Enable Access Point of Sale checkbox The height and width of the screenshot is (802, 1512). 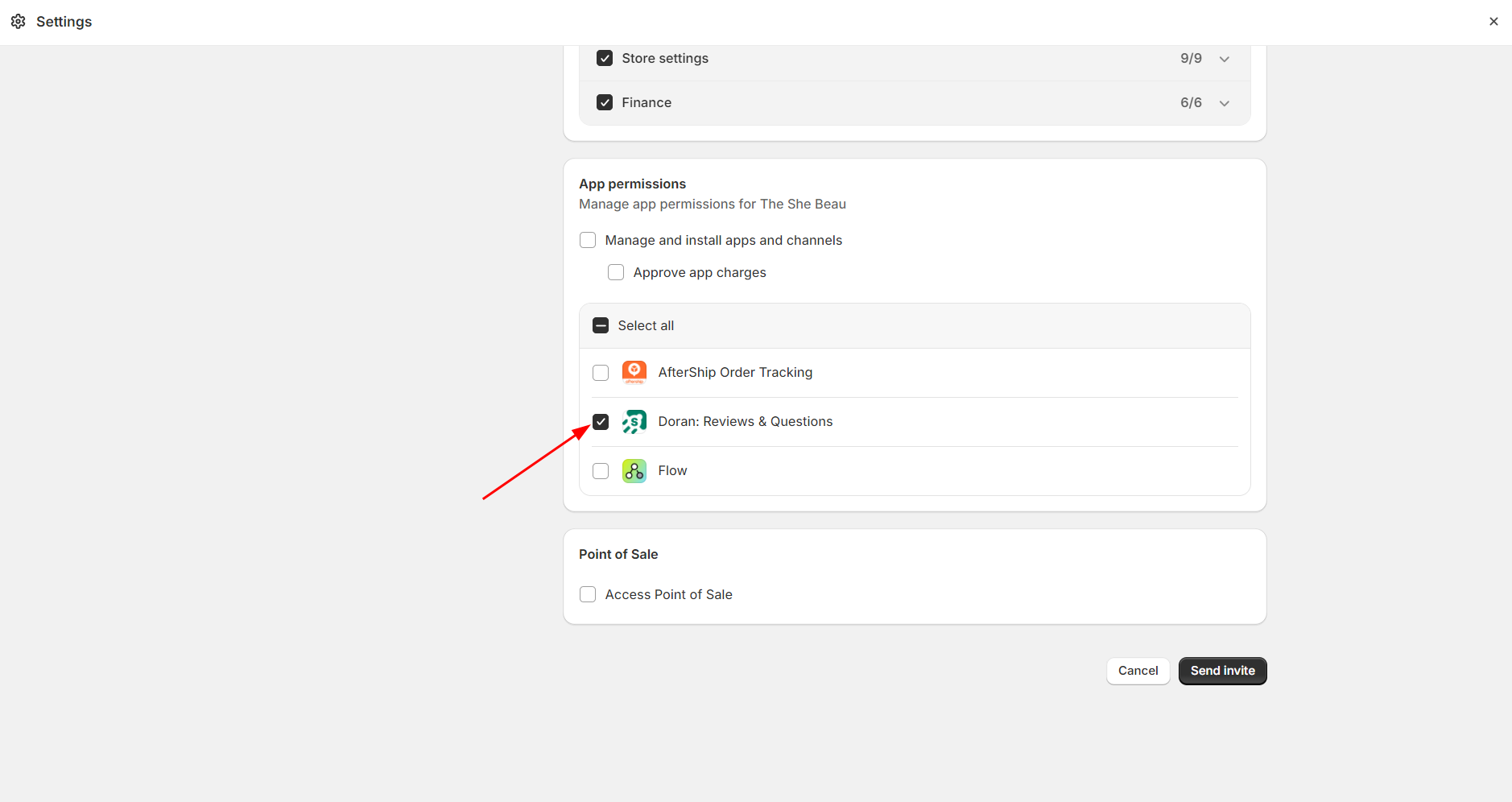coord(588,594)
